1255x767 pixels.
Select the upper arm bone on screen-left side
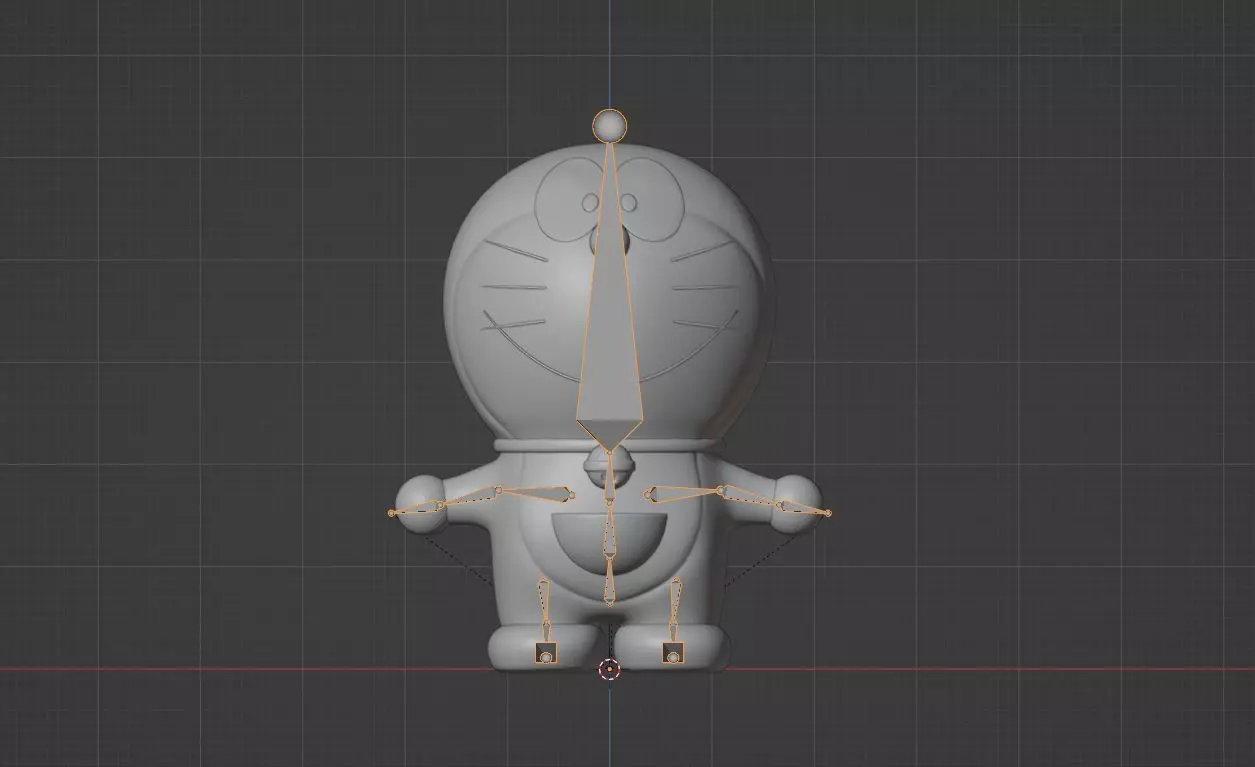(535, 492)
